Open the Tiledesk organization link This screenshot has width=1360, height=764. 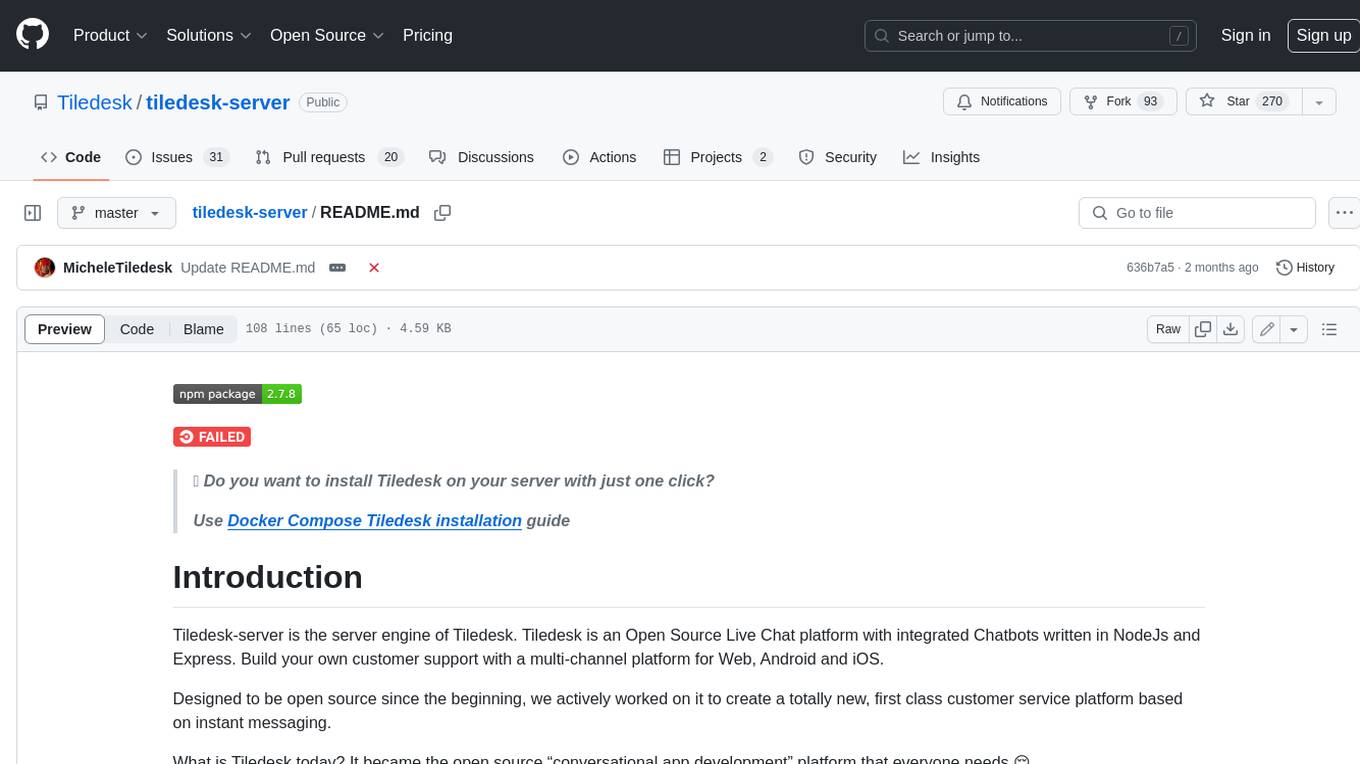point(94,102)
